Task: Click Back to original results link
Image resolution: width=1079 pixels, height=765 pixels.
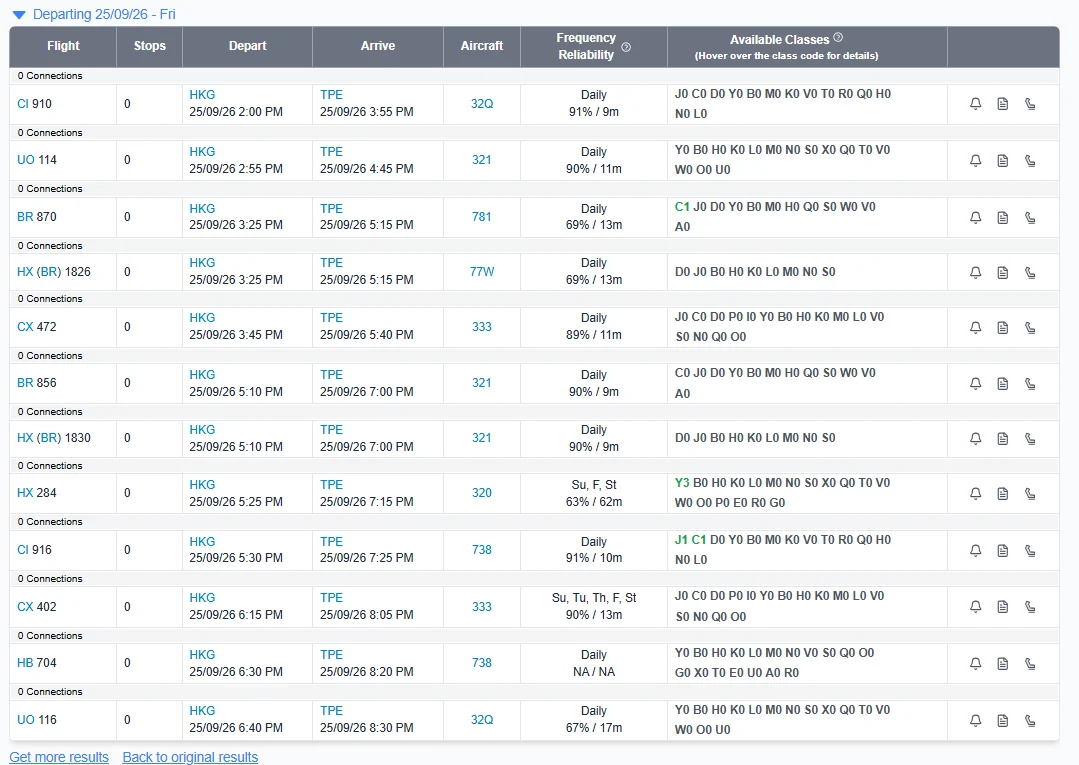Action: (190, 757)
